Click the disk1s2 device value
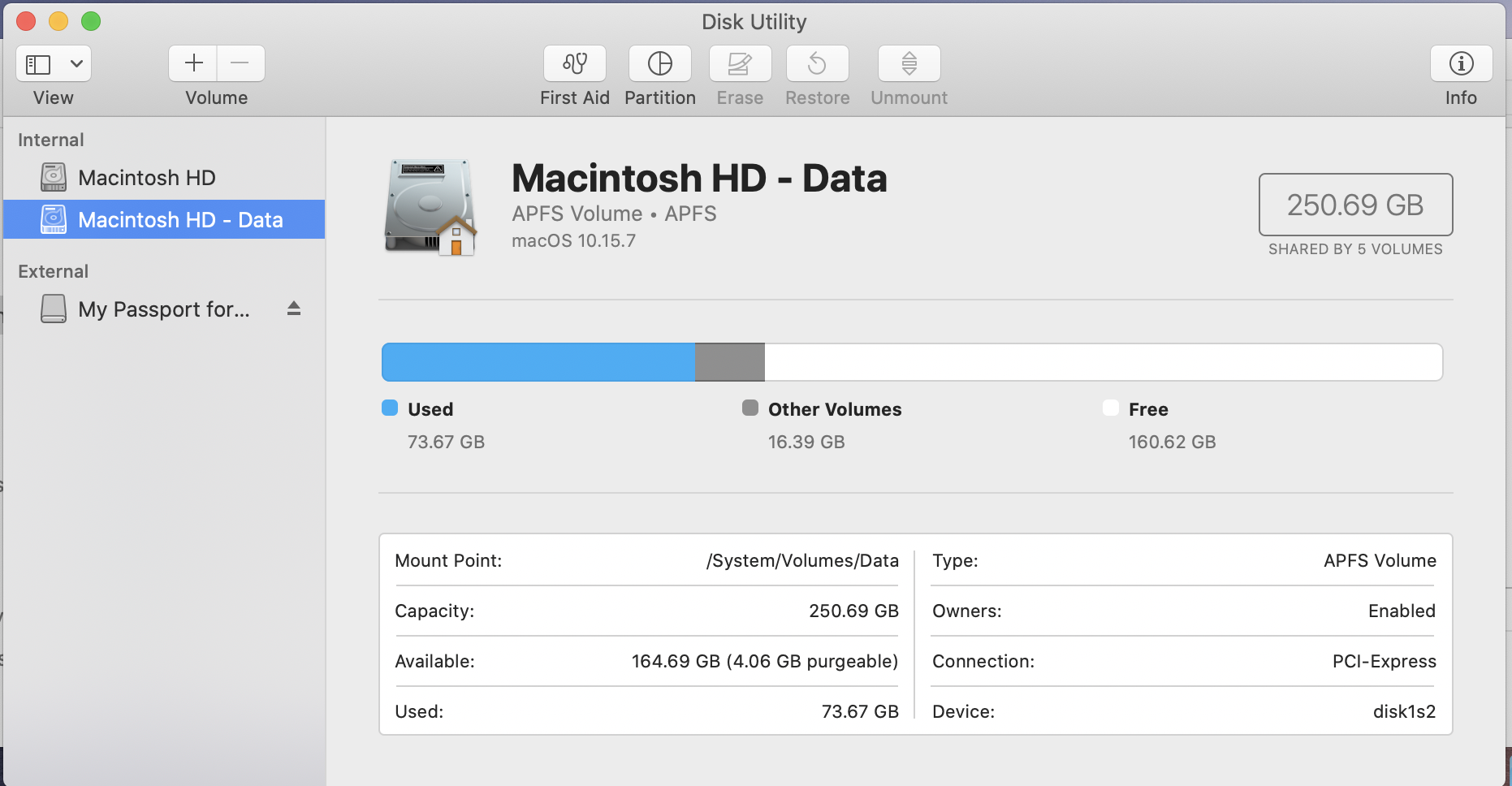Screen dimensions: 1512x786 (x=1404, y=711)
